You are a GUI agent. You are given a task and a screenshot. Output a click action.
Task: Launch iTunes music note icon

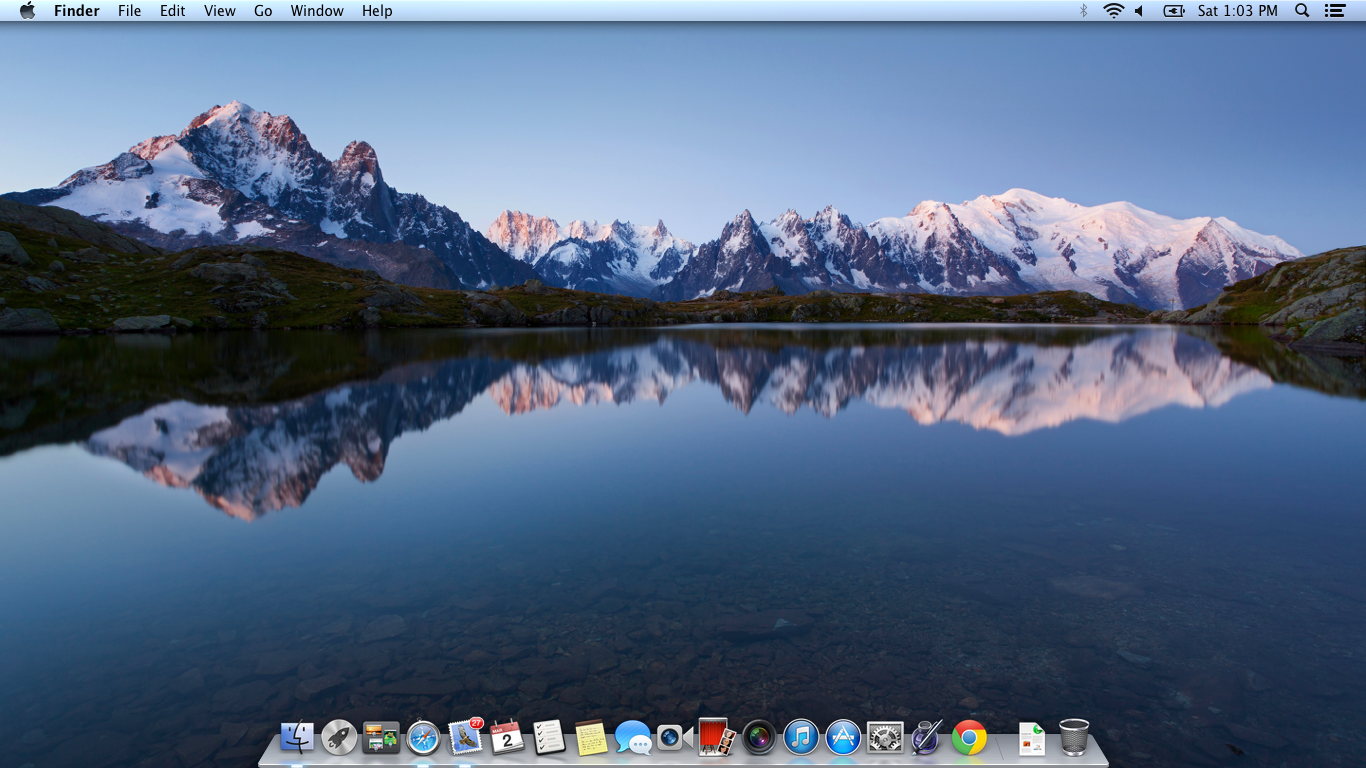point(801,738)
